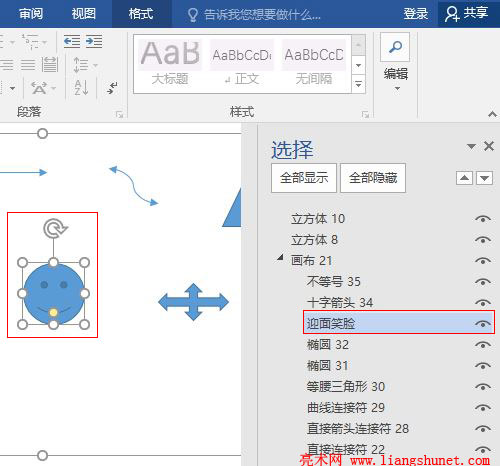Apply the 正文 style

pos(242,63)
